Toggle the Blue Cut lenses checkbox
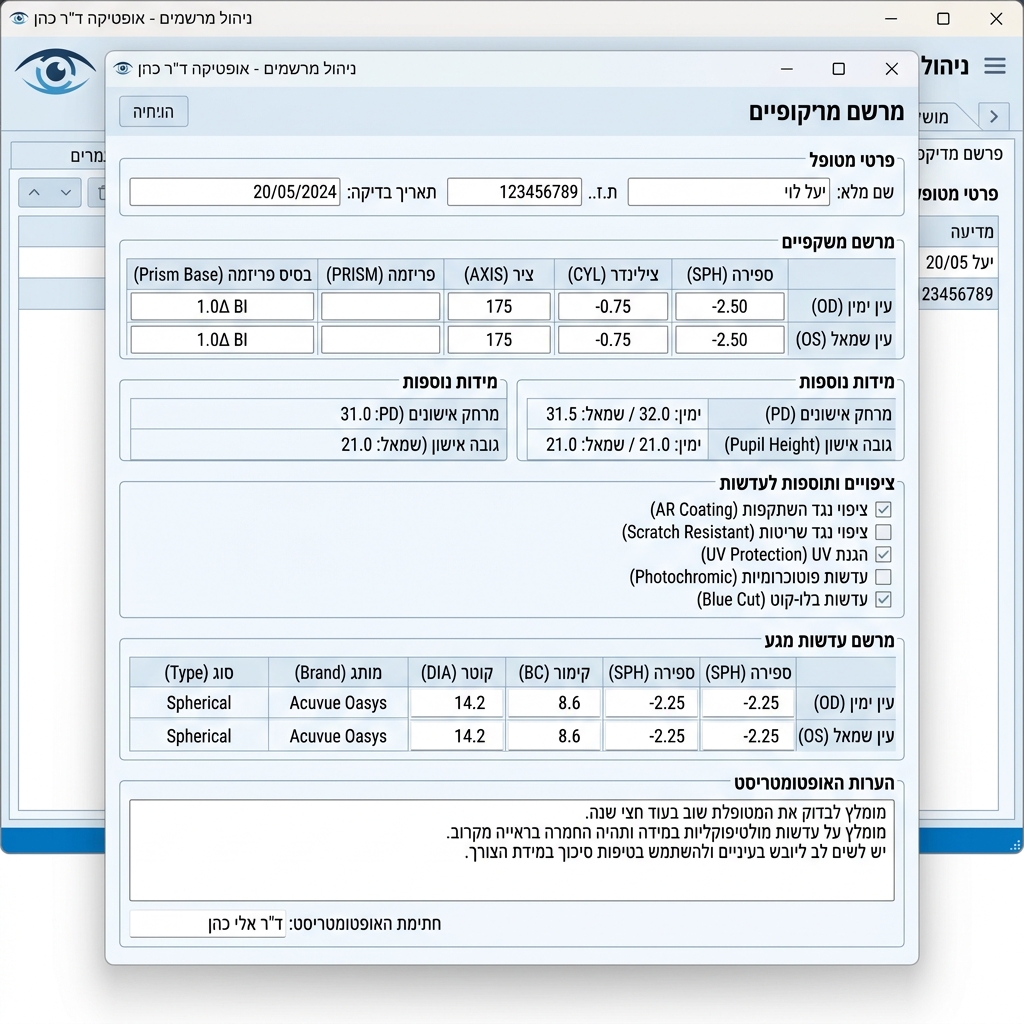 click(x=884, y=600)
